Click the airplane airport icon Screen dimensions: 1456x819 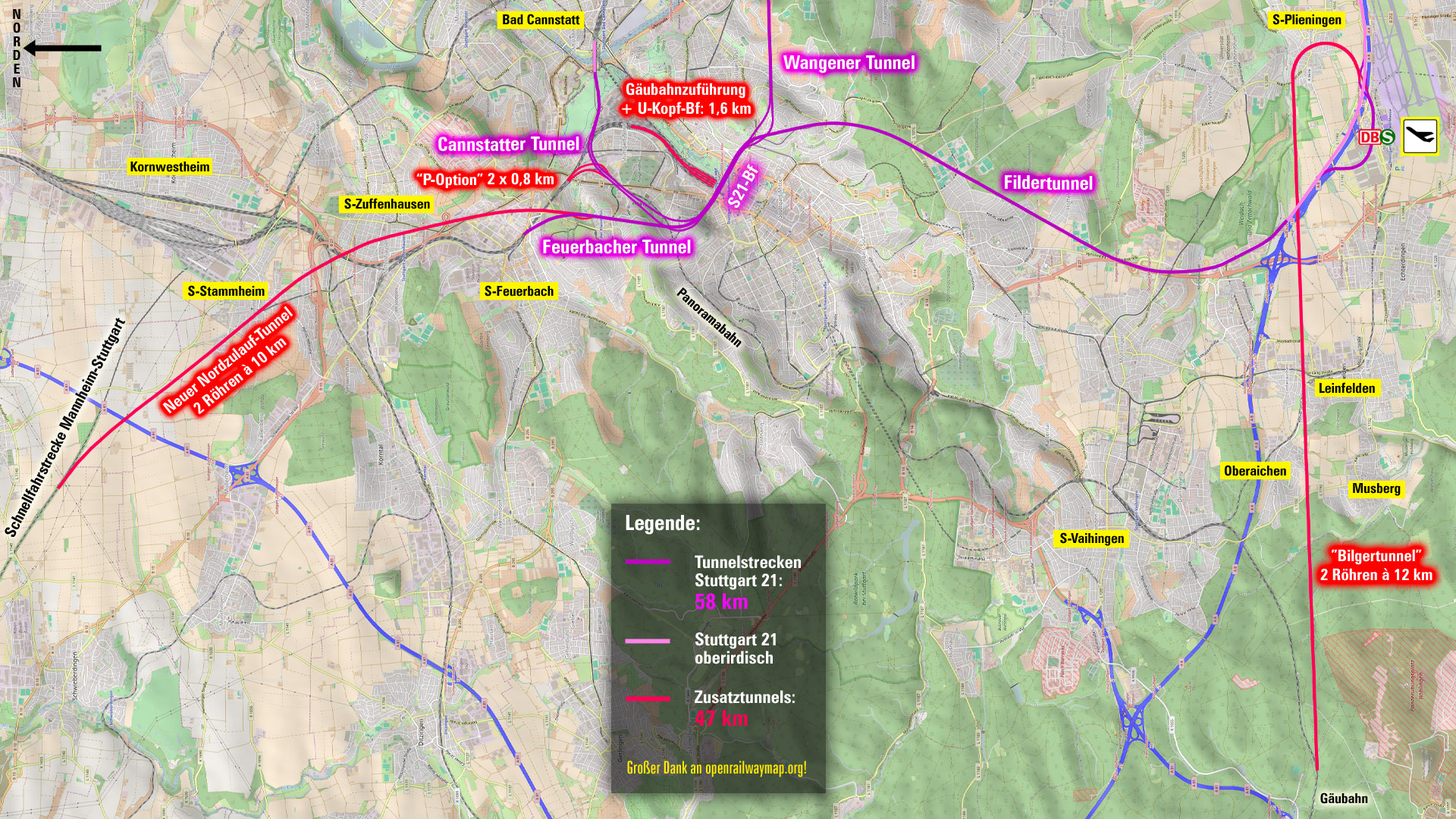[x=1419, y=136]
